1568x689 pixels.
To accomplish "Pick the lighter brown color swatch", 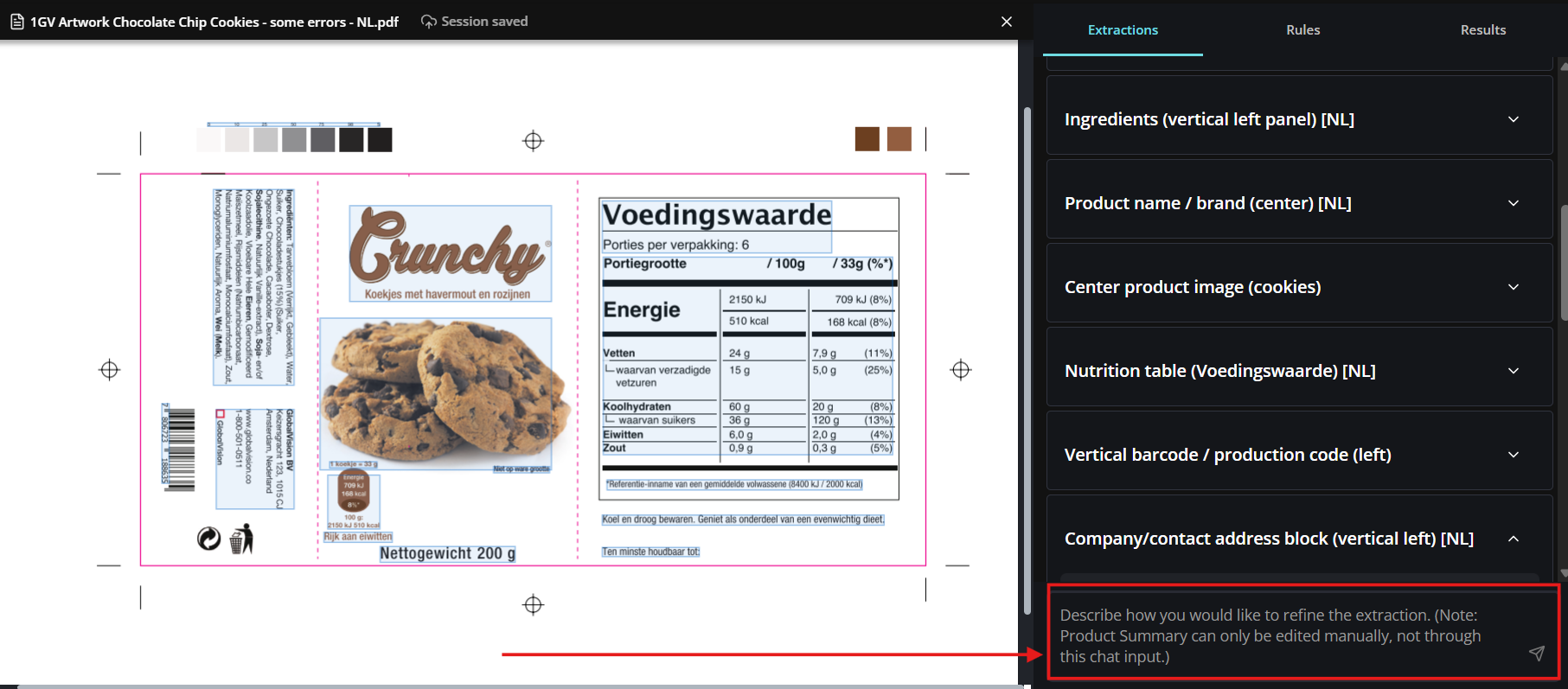I will pos(899,139).
